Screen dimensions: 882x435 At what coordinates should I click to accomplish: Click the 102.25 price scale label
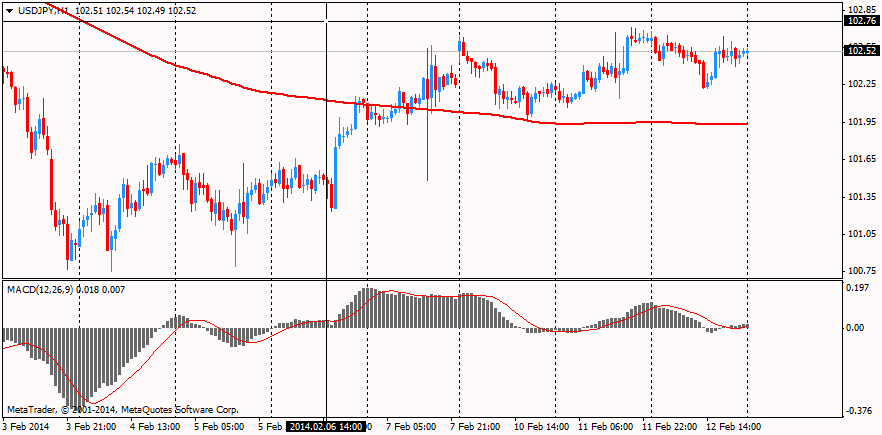tap(860, 84)
